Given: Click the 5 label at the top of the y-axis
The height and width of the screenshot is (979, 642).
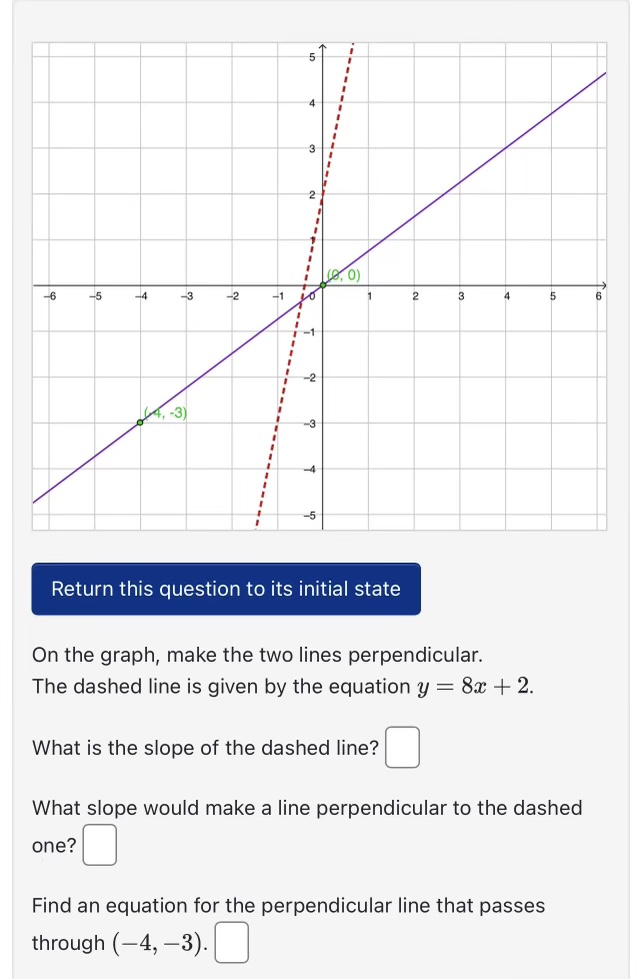Looking at the screenshot, I should tap(313, 57).
